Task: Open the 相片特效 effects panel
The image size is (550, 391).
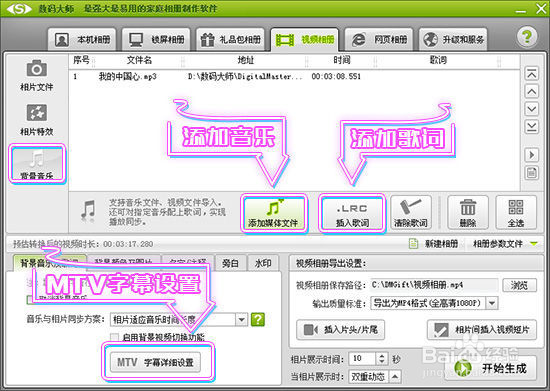Action: [x=36, y=120]
